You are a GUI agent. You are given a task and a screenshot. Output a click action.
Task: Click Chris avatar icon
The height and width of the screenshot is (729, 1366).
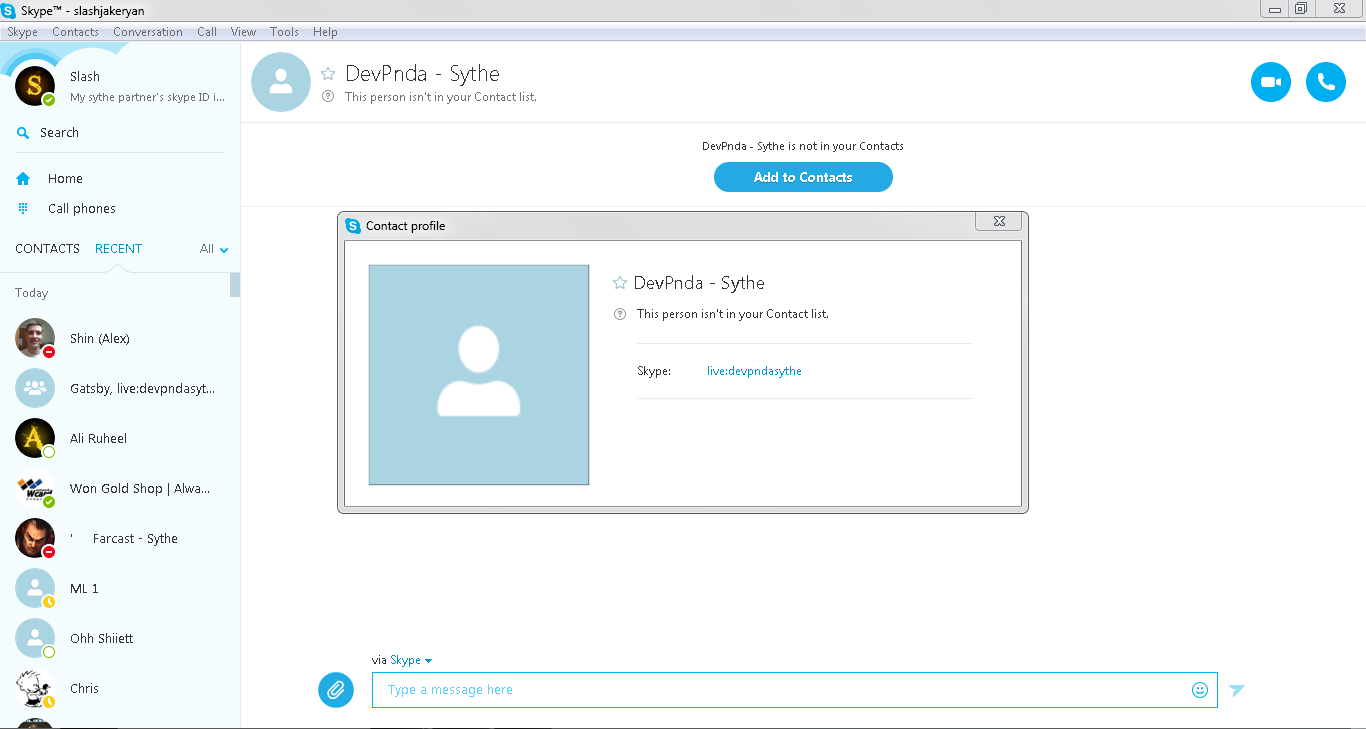pos(35,688)
